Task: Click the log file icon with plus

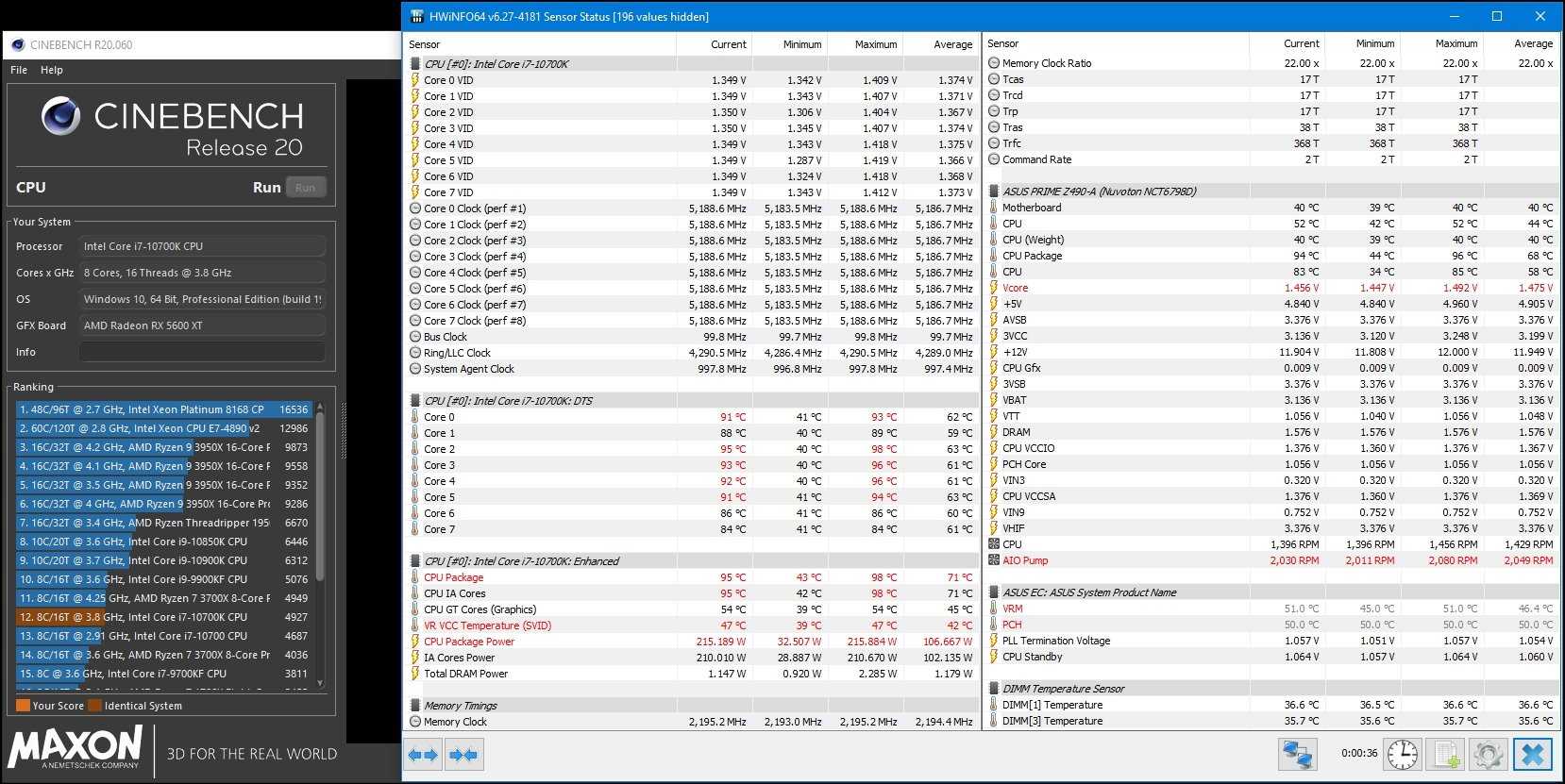Action: [x=1447, y=755]
